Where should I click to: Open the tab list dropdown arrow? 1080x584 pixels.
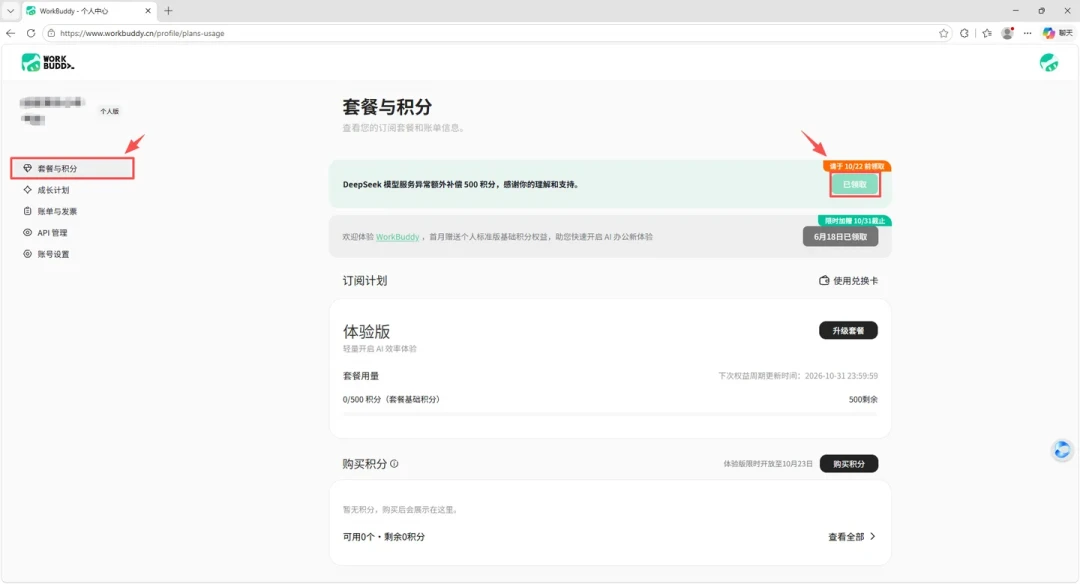coord(10,11)
